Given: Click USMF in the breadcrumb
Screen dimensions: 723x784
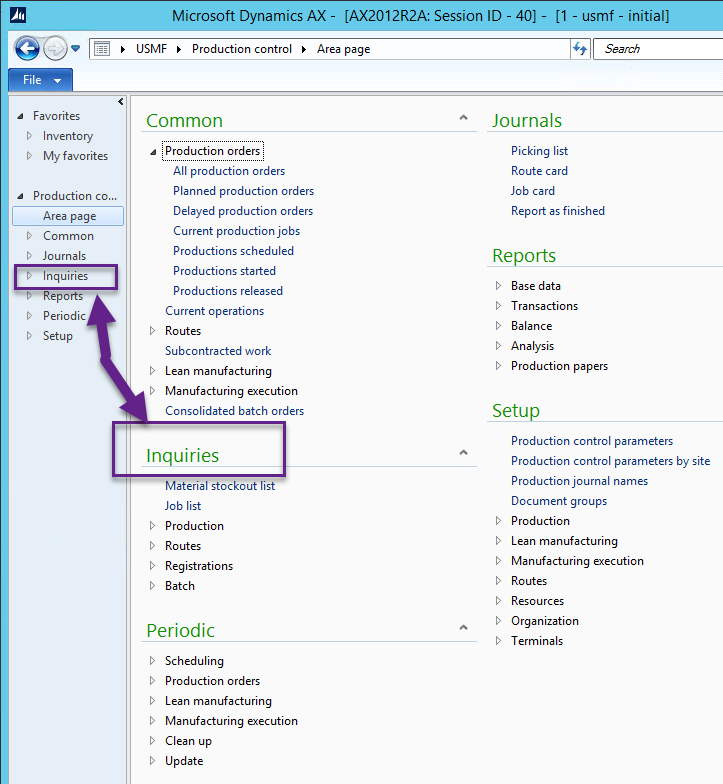Looking at the screenshot, I should (151, 49).
